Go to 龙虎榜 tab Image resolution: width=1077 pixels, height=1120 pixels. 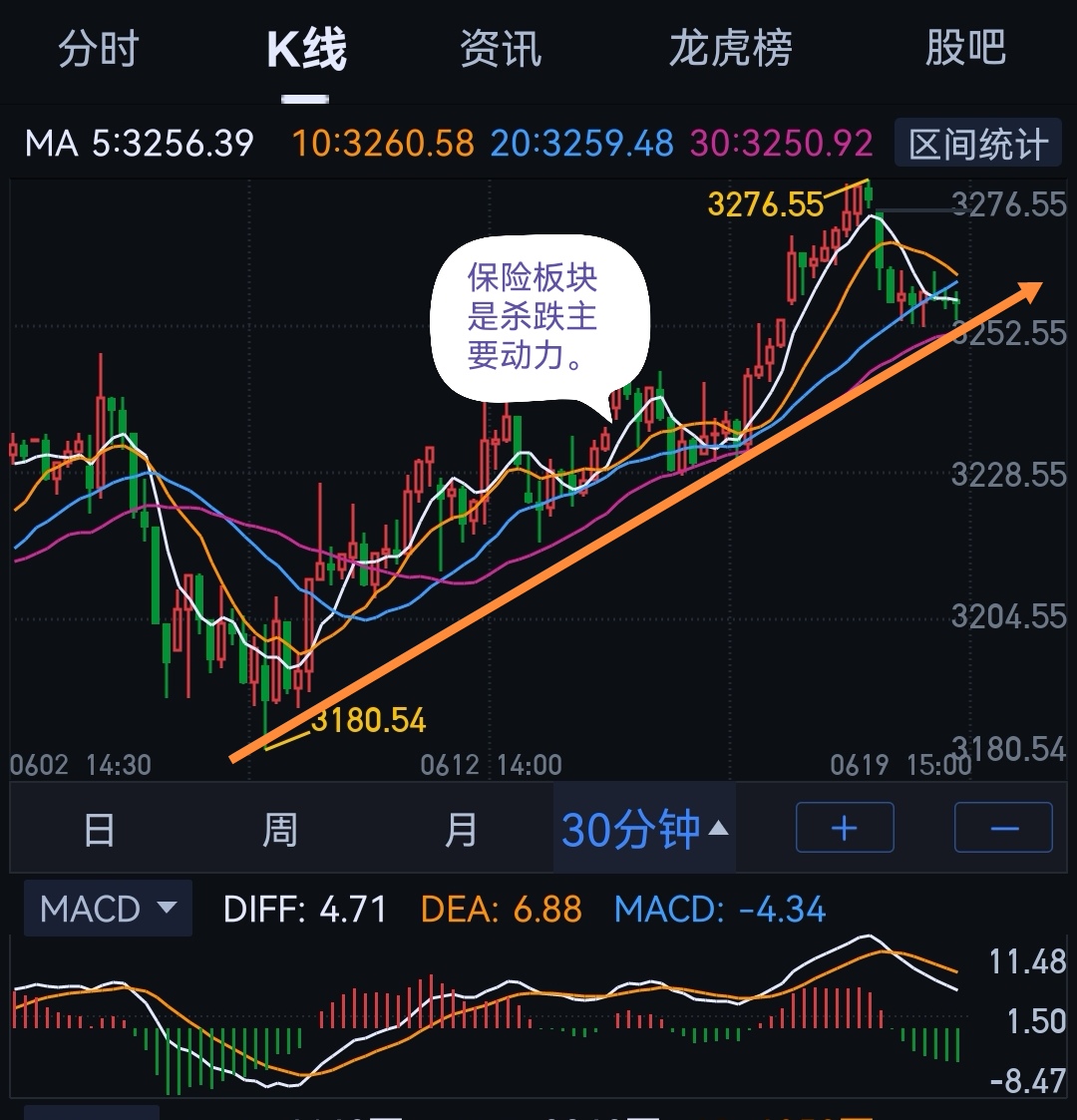pyautogui.click(x=731, y=49)
